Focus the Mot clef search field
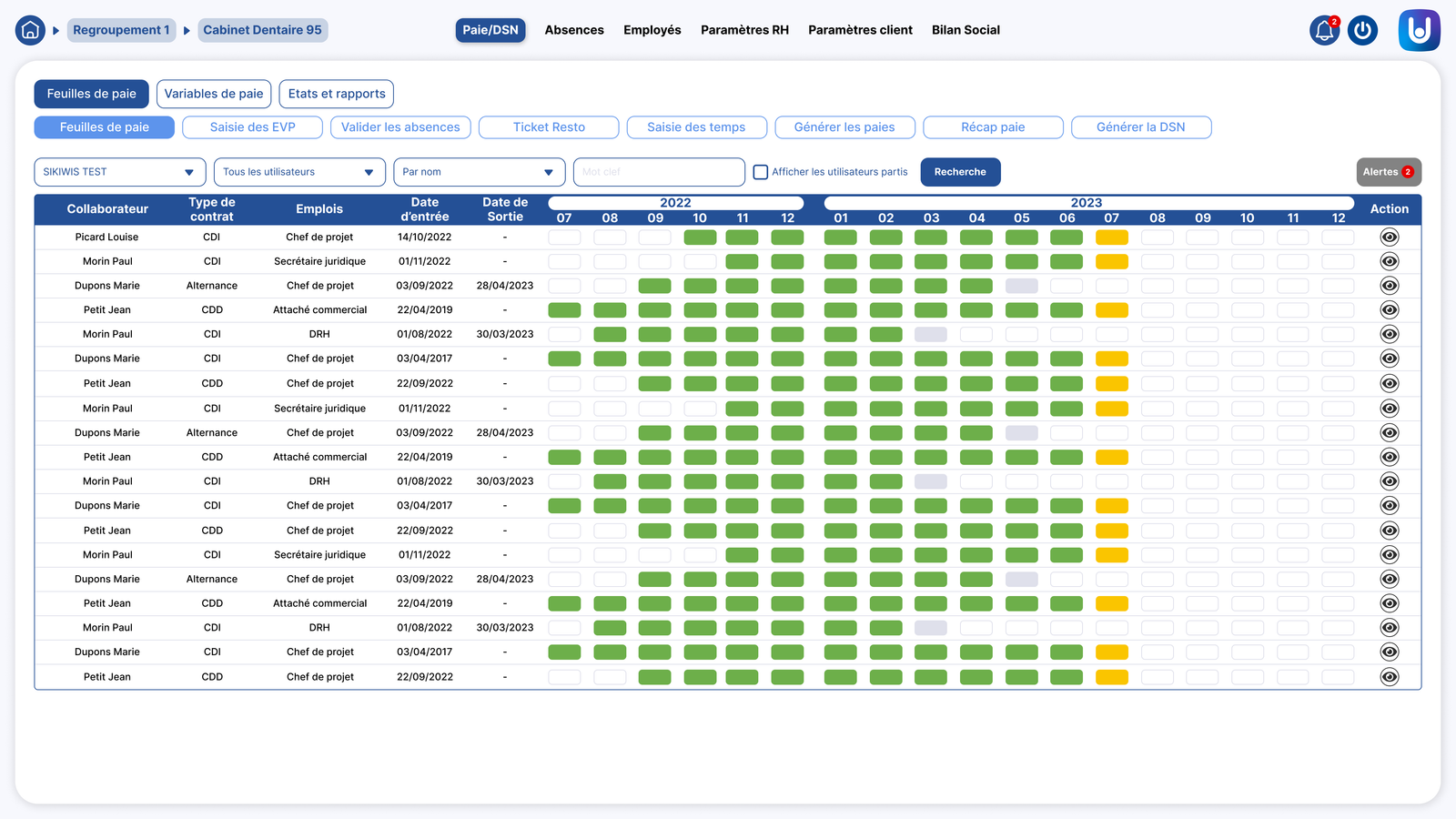The image size is (1456, 819). (x=660, y=172)
